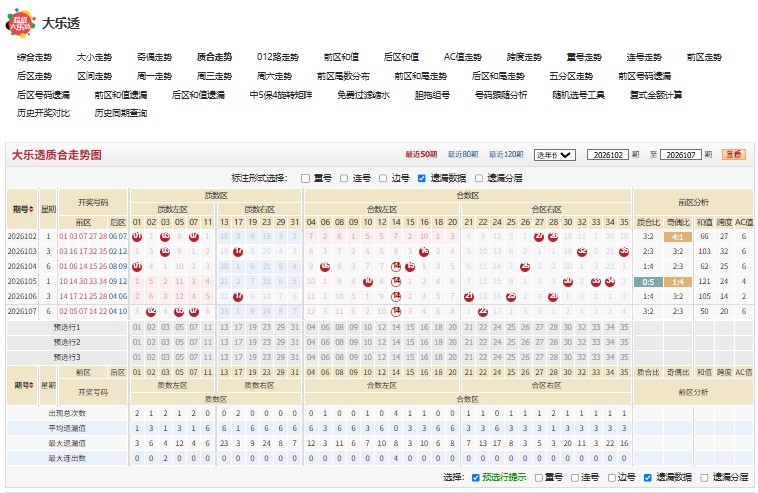Open 历史开奖对比 link
758x493 pixels.
click(43, 113)
